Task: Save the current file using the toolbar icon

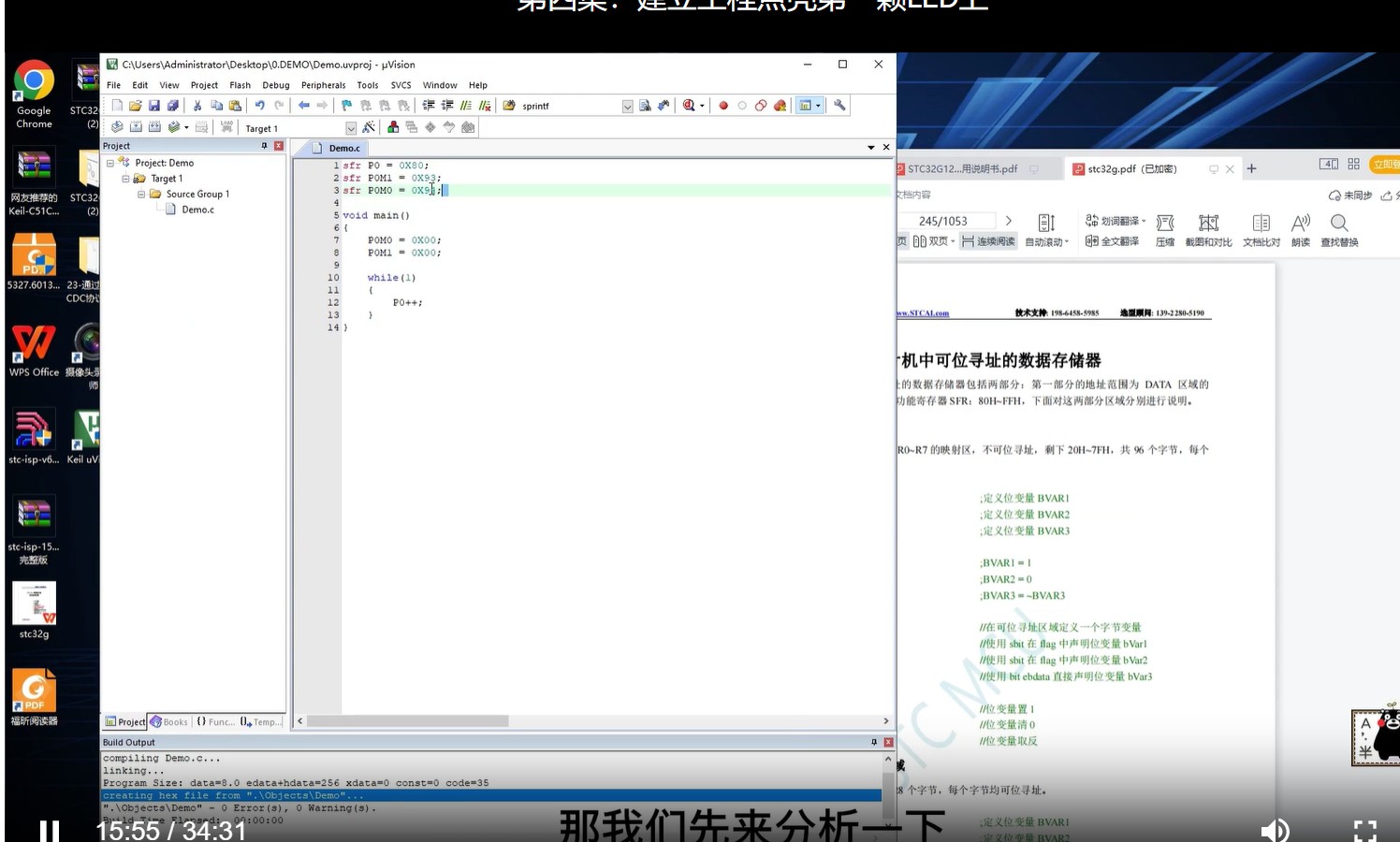Action: click(x=154, y=106)
